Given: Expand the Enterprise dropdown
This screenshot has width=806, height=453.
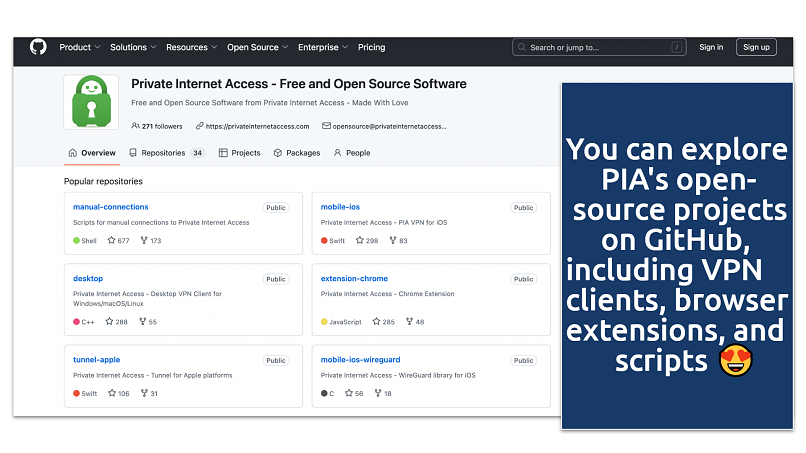Looking at the screenshot, I should coord(323,47).
